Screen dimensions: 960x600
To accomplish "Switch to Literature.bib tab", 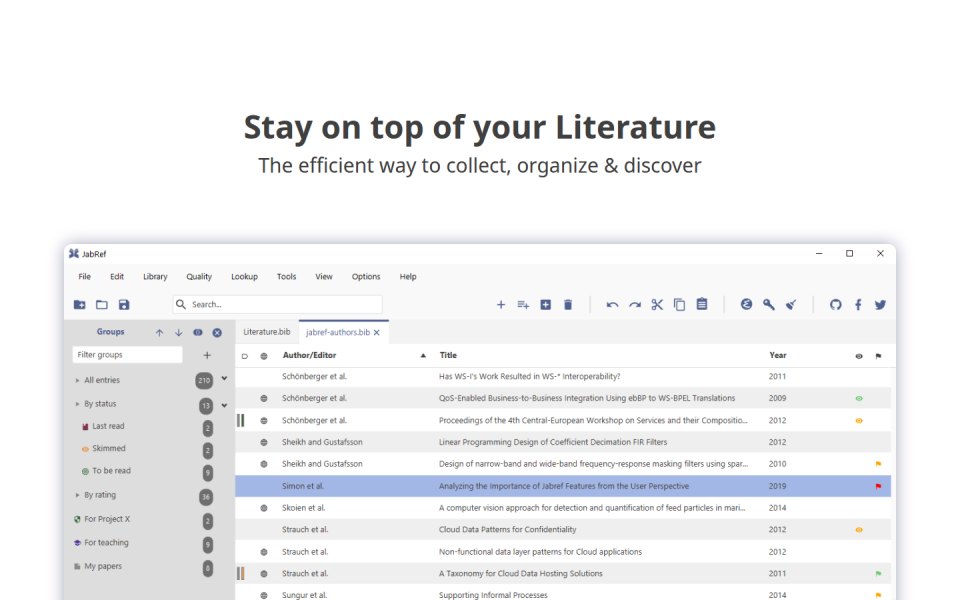I will pos(267,332).
